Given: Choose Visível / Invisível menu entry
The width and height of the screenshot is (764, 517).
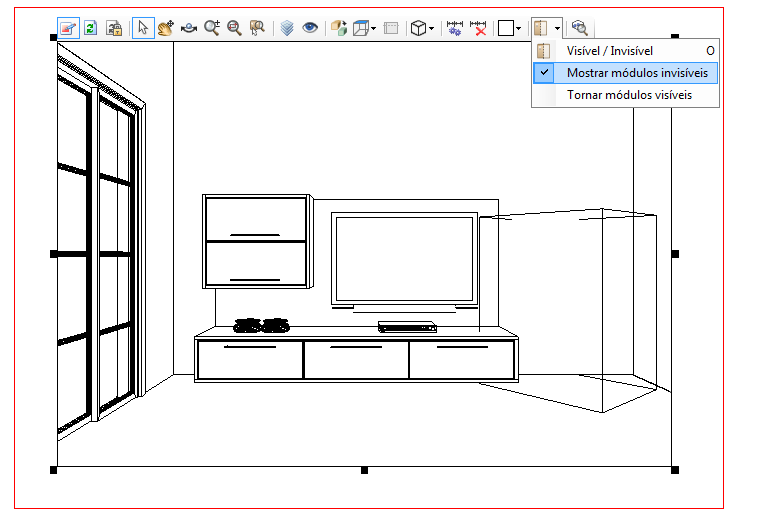Looking at the screenshot, I should point(625,51).
